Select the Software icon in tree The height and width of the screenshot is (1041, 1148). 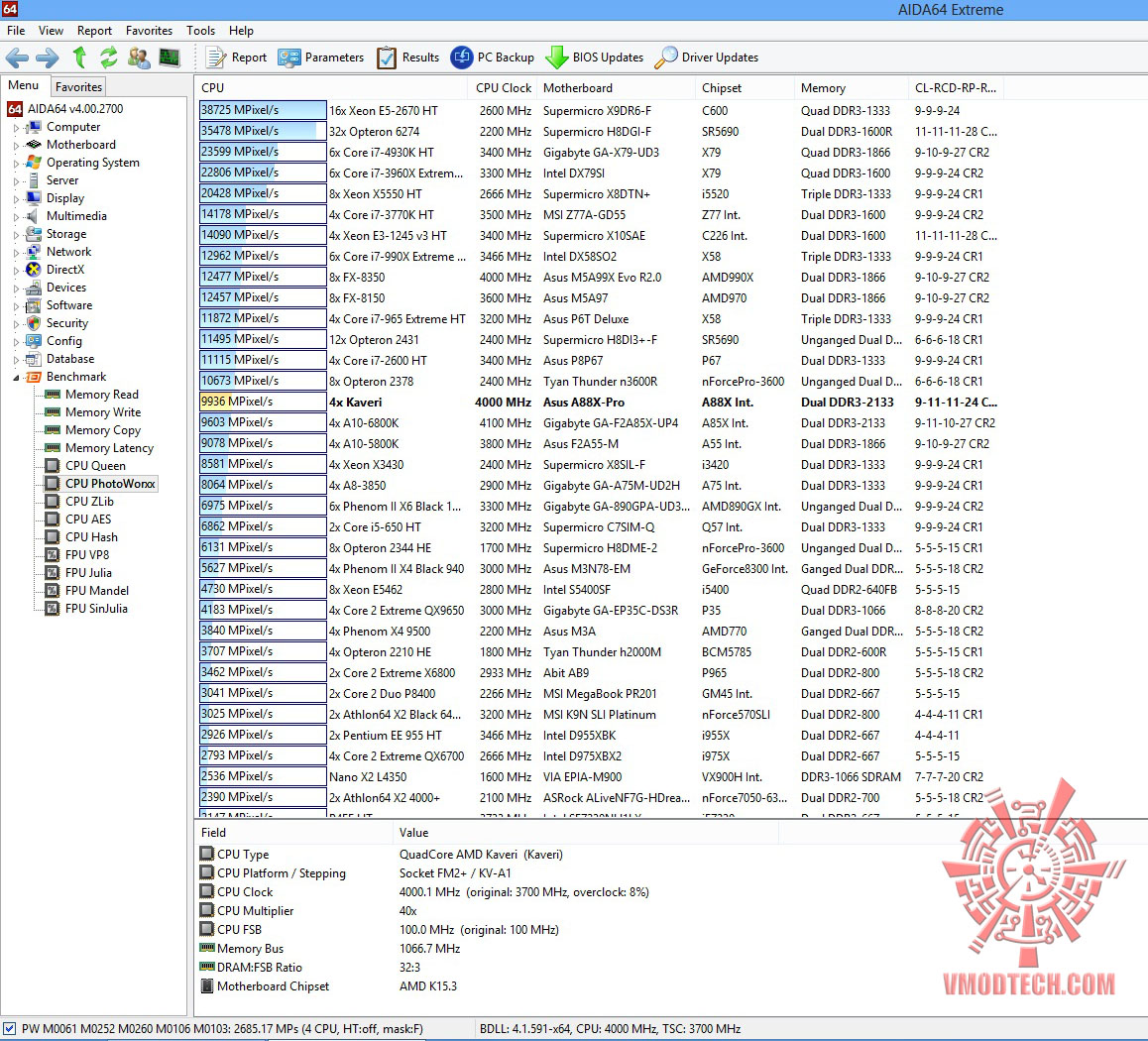click(x=33, y=305)
